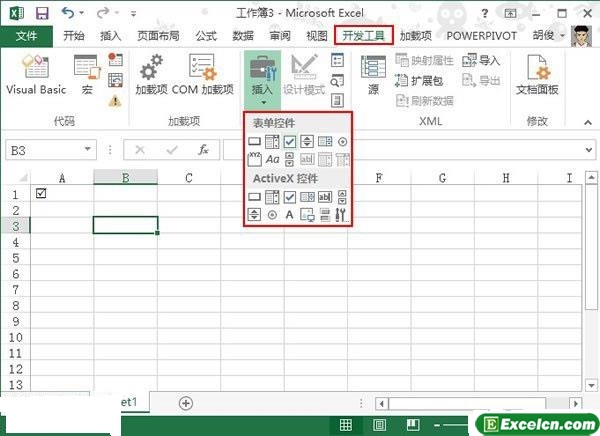600x436 pixels.
Task: Select column G header
Action: tap(442, 178)
